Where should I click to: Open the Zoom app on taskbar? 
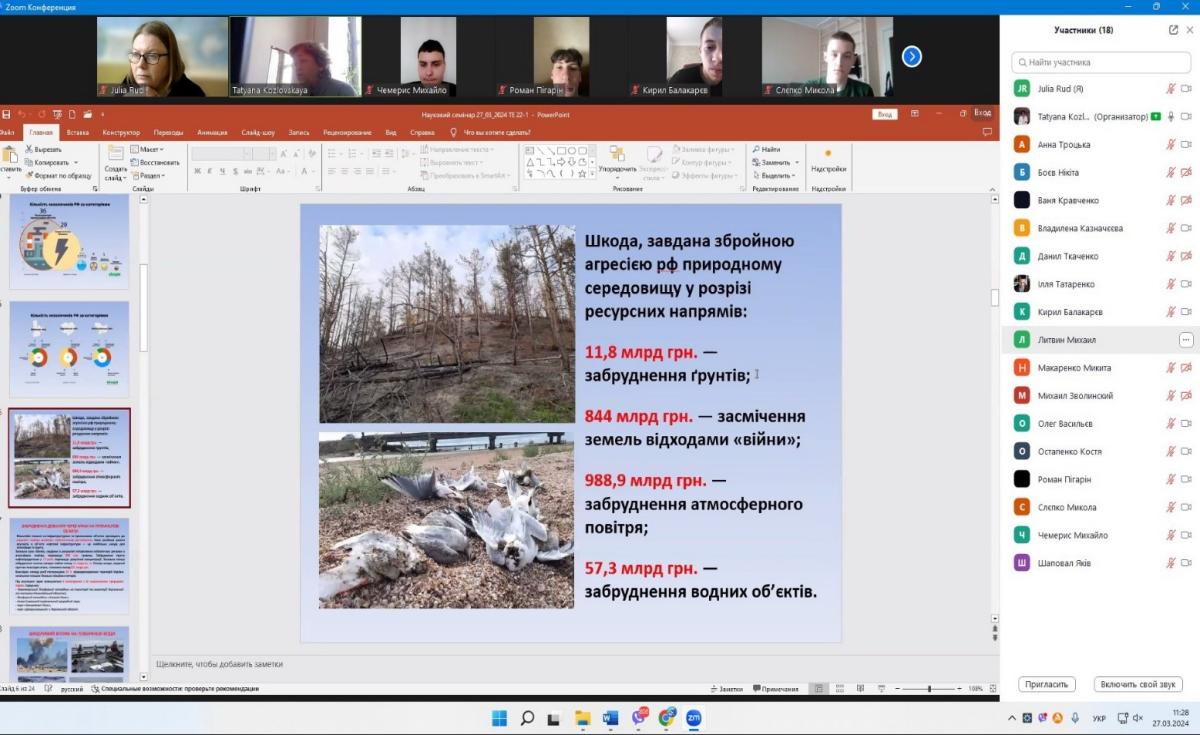[x=693, y=718]
